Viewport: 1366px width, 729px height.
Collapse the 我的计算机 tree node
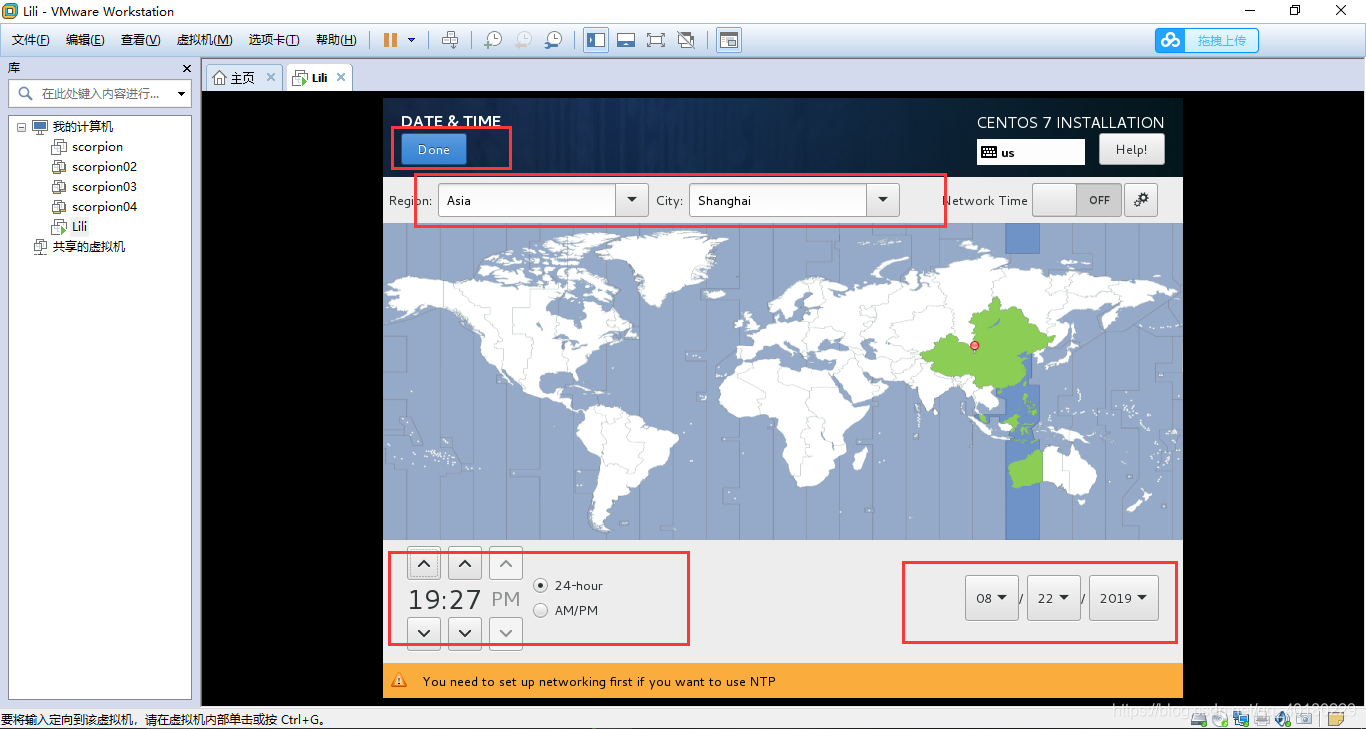pos(22,127)
